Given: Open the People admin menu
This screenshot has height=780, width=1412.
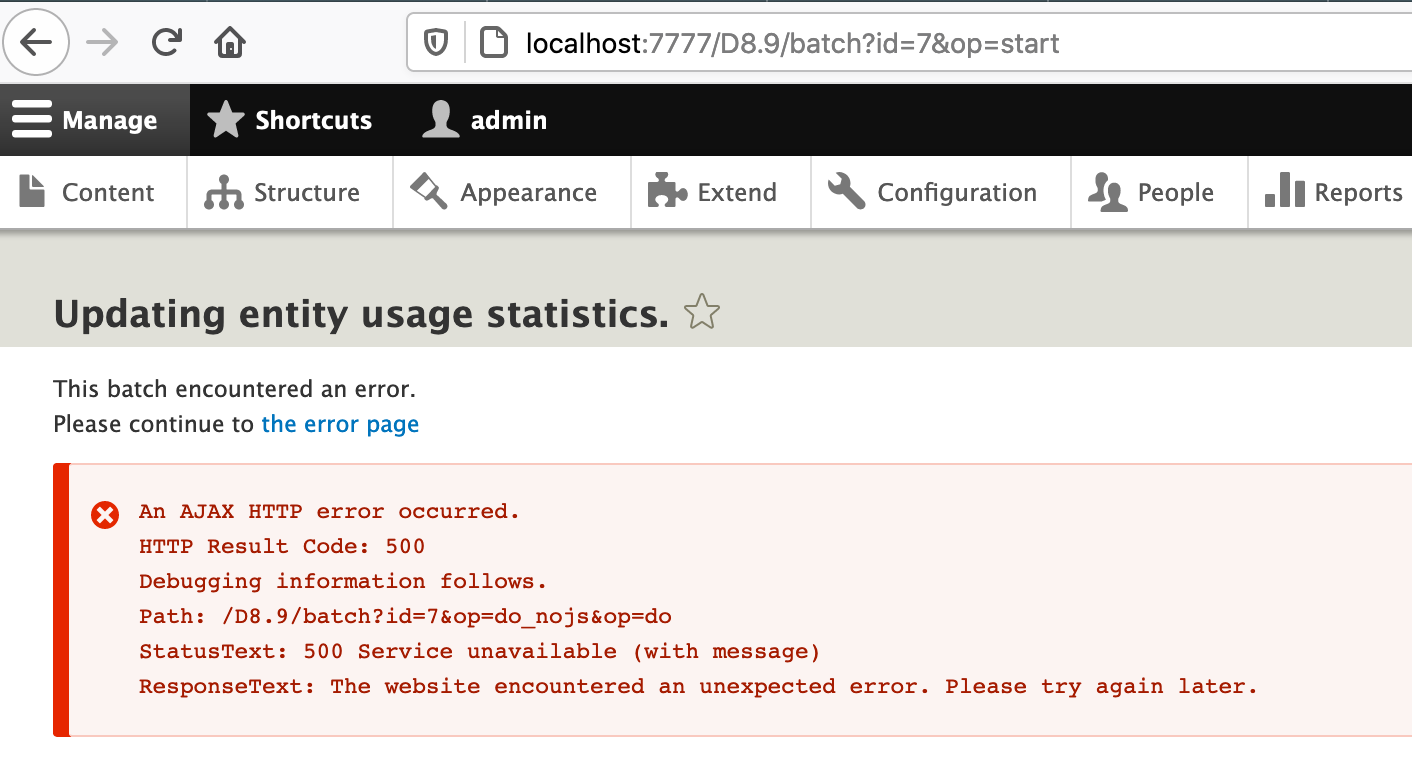Looking at the screenshot, I should click(x=1152, y=192).
